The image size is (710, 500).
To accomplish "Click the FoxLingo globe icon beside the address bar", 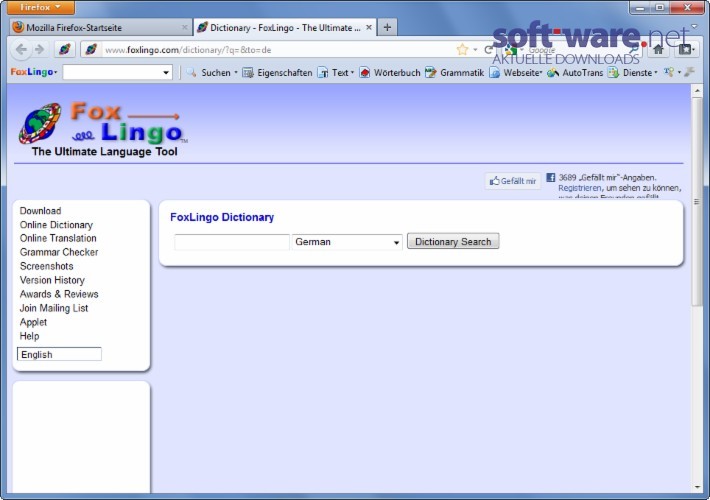I will coord(65,49).
